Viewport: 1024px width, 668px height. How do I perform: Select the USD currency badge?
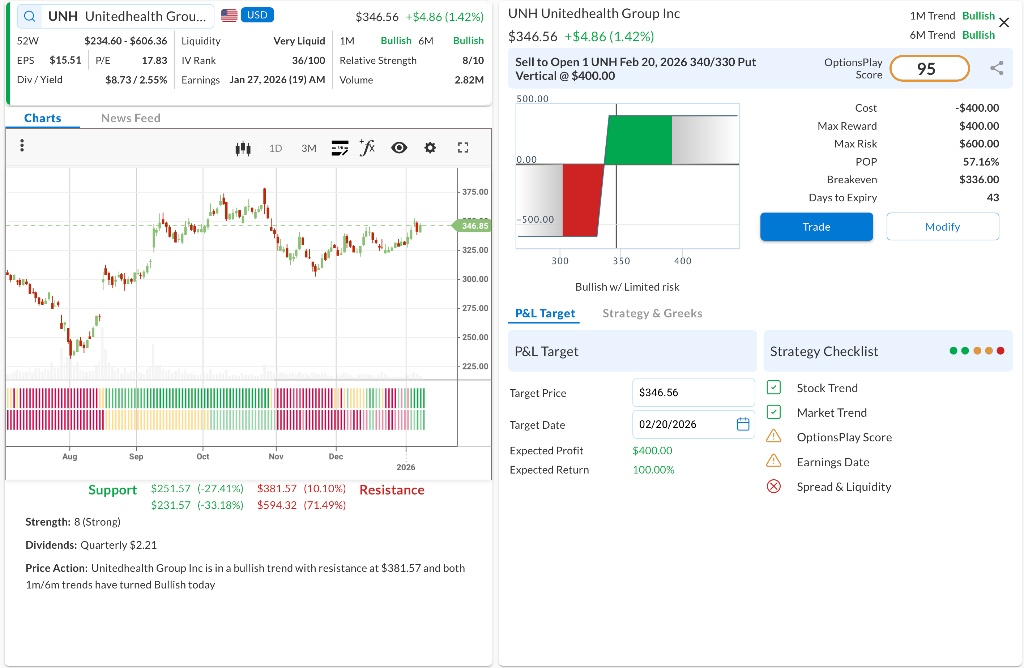pos(256,16)
